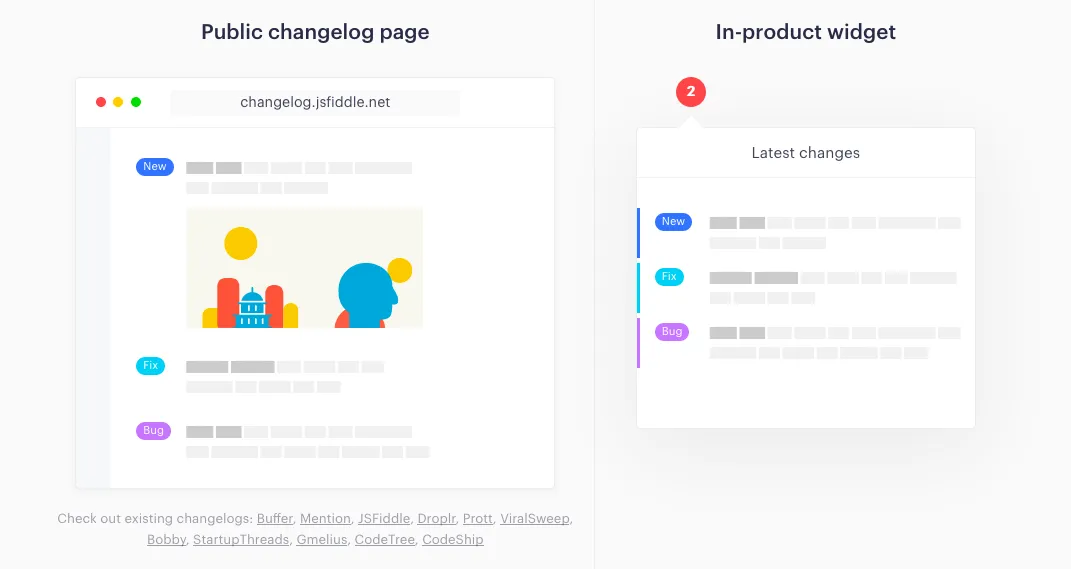Click the green window dot in mock browser
The image size is (1071, 569).
(x=136, y=102)
